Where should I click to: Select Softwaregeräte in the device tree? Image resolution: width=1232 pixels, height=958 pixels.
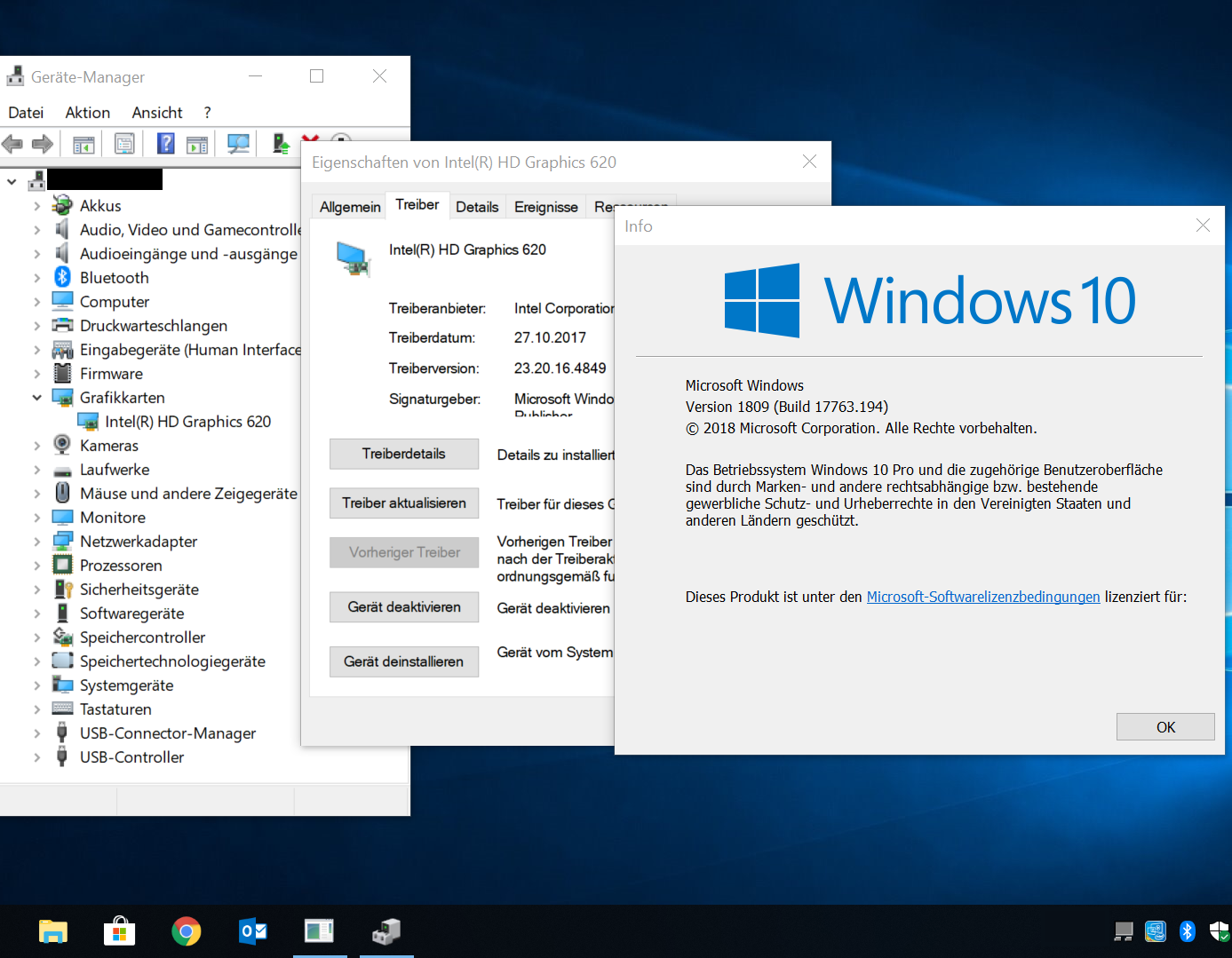coord(132,614)
